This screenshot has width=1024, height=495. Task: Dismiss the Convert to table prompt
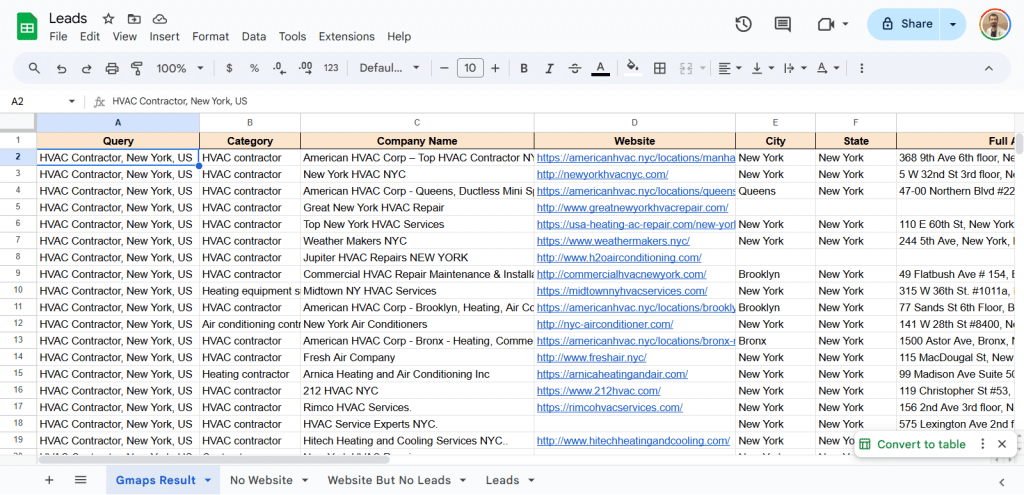[x=1002, y=444]
